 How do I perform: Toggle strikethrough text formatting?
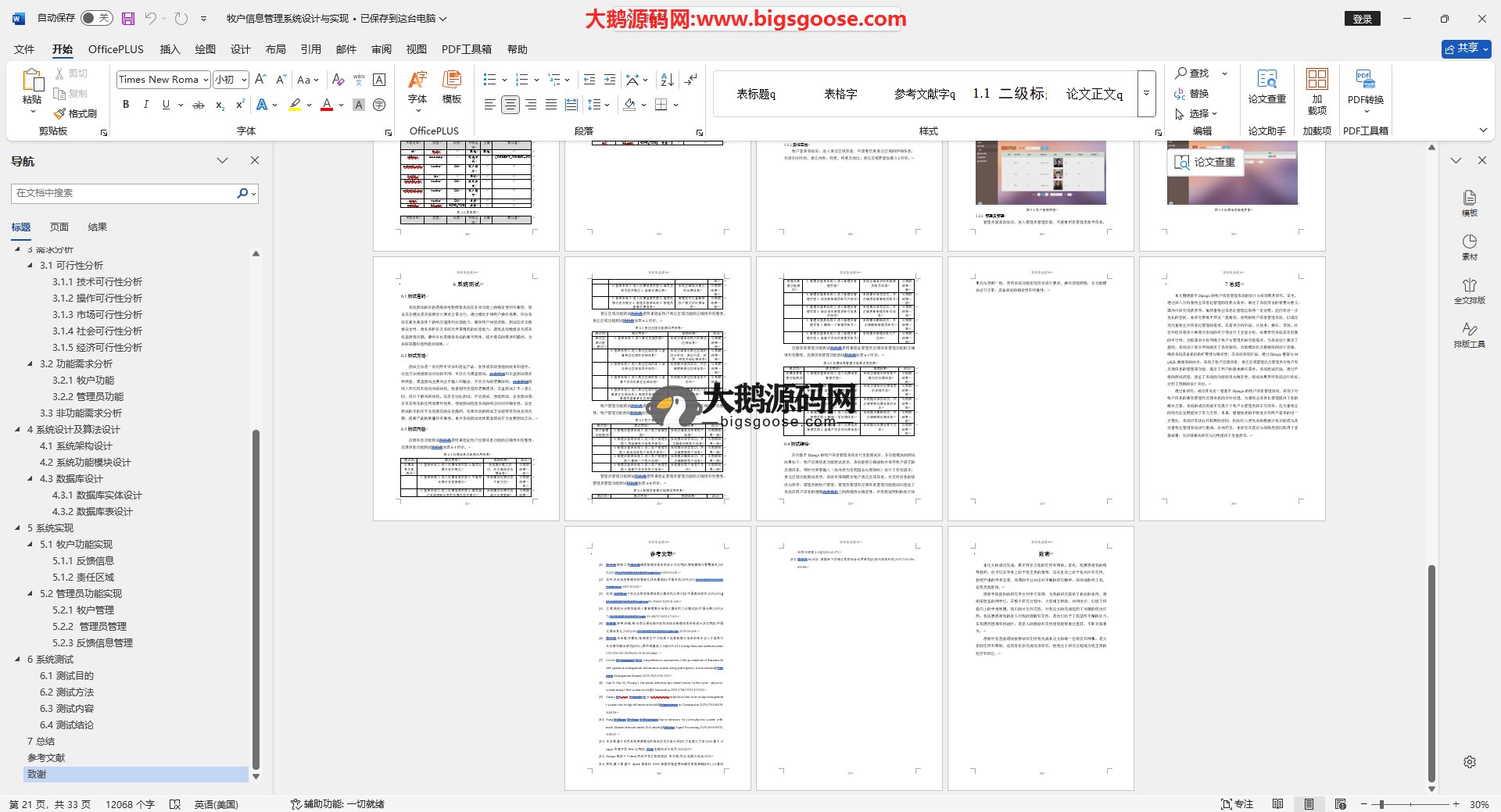199,105
